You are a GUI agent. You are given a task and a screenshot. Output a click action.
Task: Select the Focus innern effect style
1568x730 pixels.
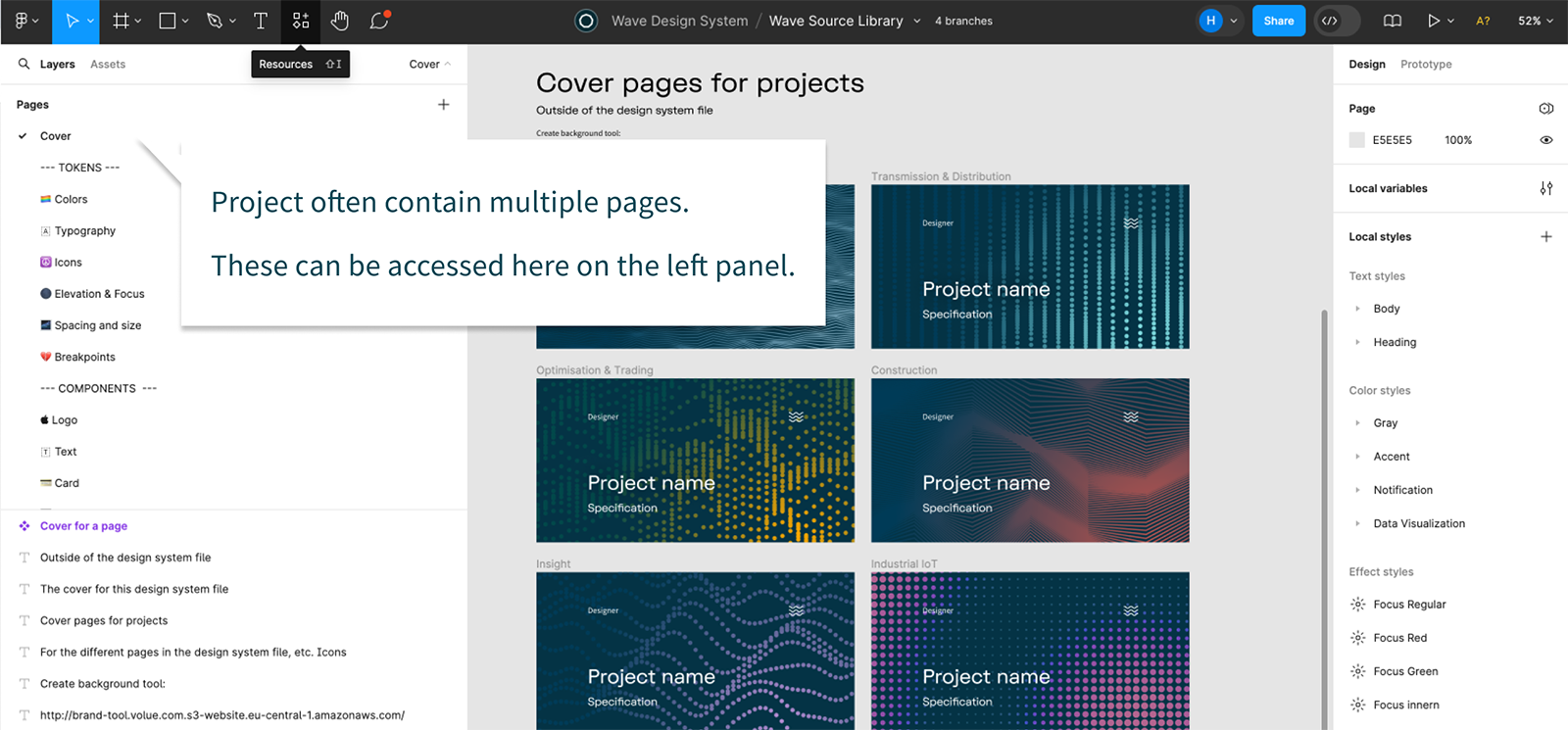point(1406,705)
